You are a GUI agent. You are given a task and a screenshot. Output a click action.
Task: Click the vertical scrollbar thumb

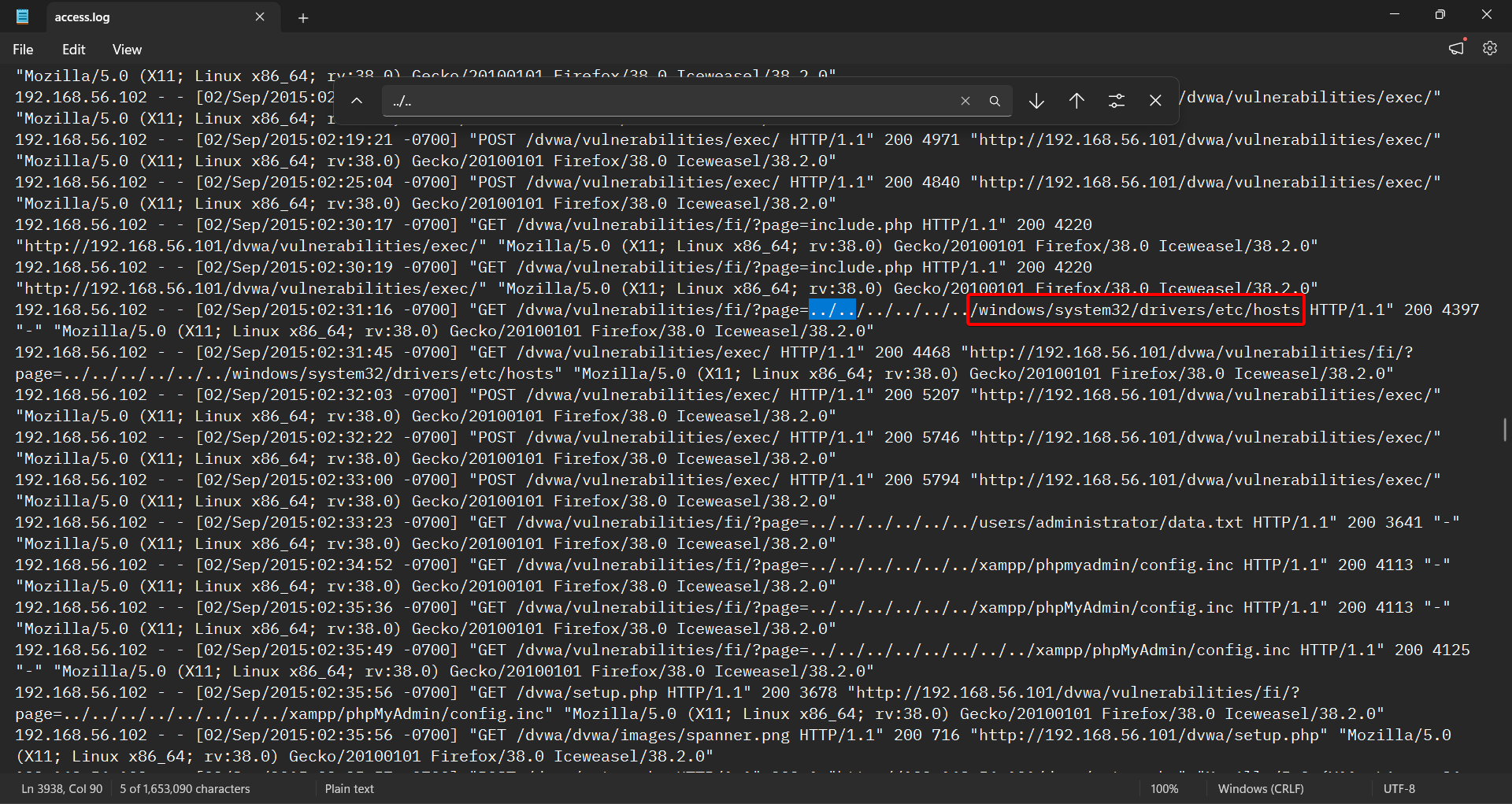click(1505, 430)
